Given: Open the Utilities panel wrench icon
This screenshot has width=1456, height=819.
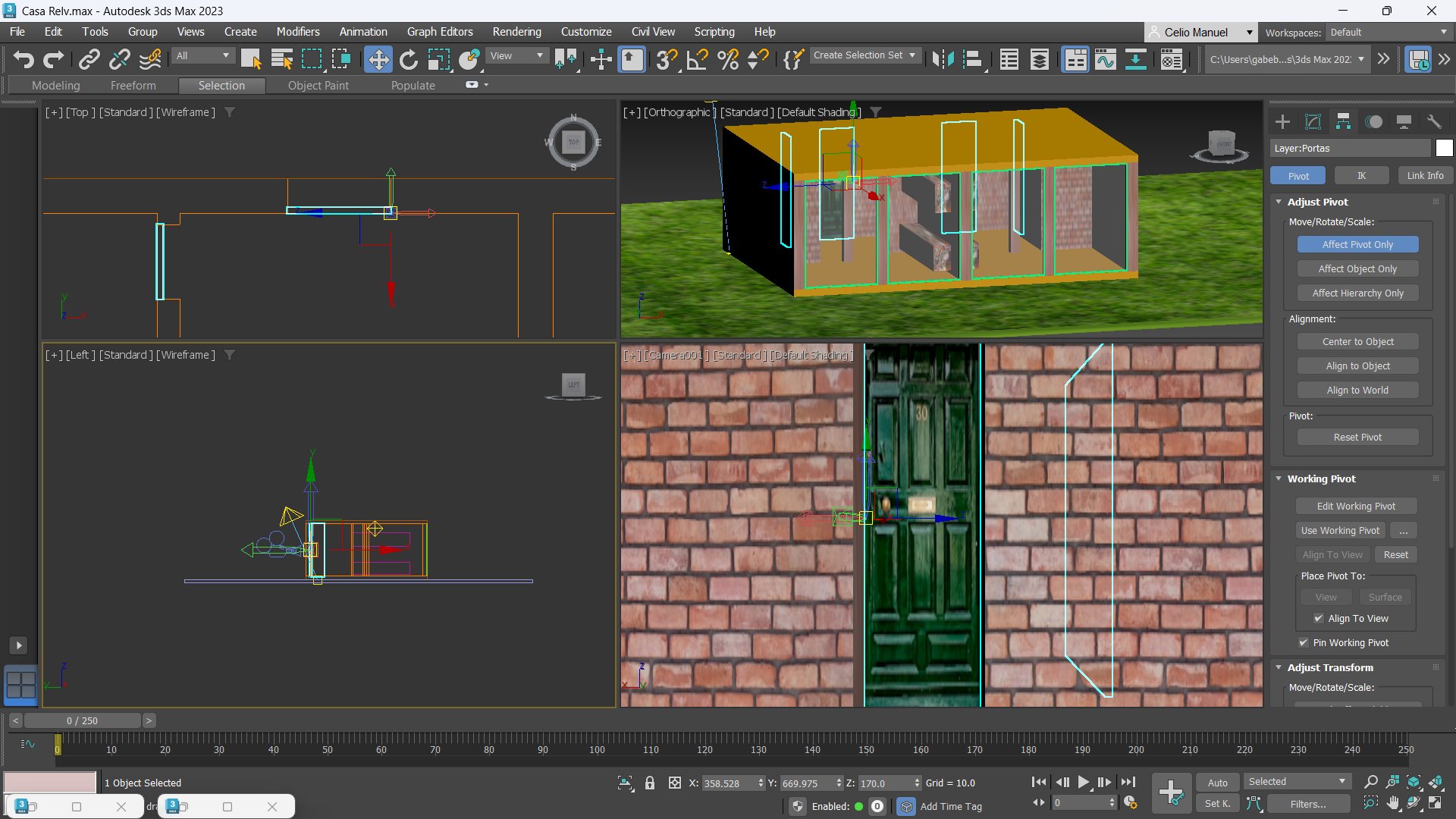Looking at the screenshot, I should [x=1434, y=121].
